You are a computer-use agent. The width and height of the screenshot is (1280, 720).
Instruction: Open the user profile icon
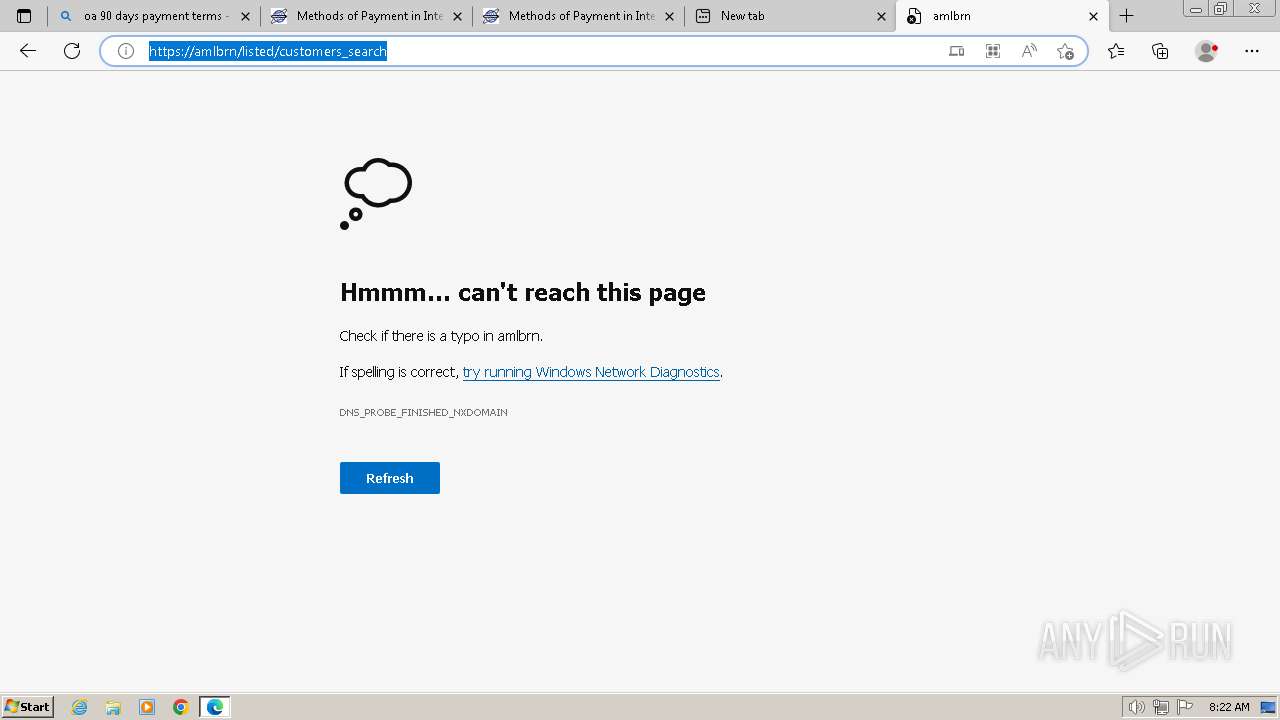click(1207, 51)
